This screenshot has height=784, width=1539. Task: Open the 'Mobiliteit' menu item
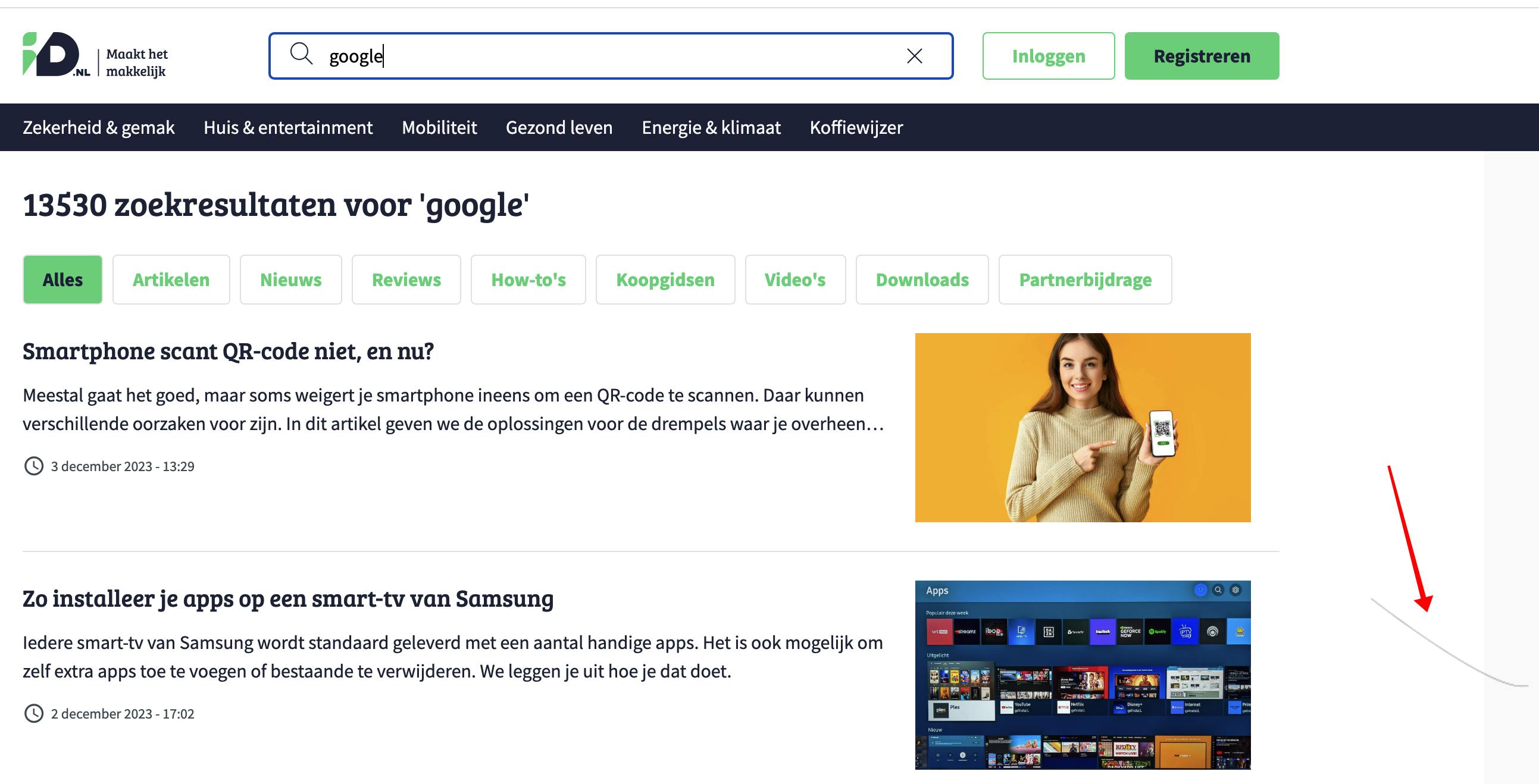point(439,127)
